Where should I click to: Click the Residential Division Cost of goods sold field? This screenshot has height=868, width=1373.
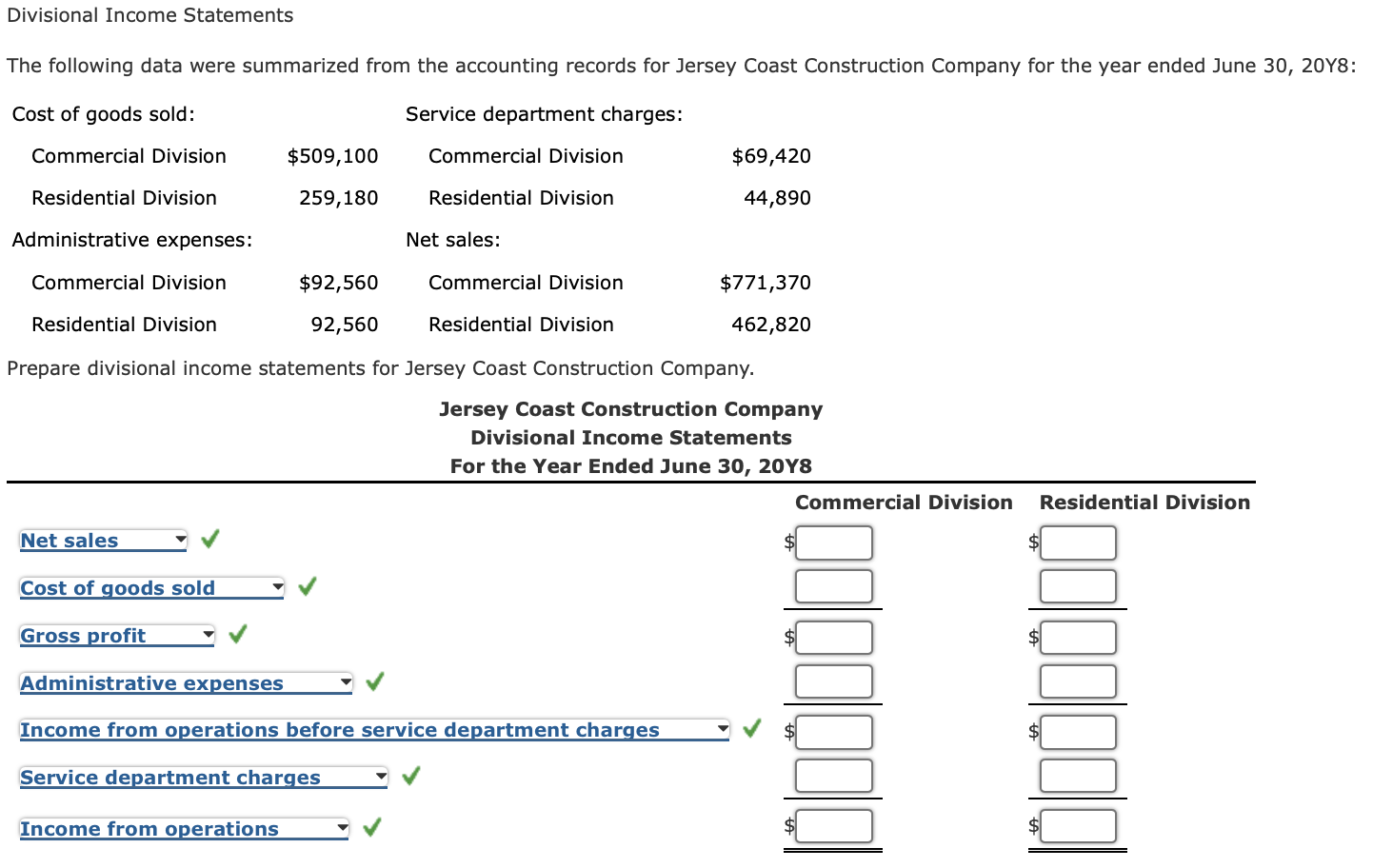[x=1077, y=586]
